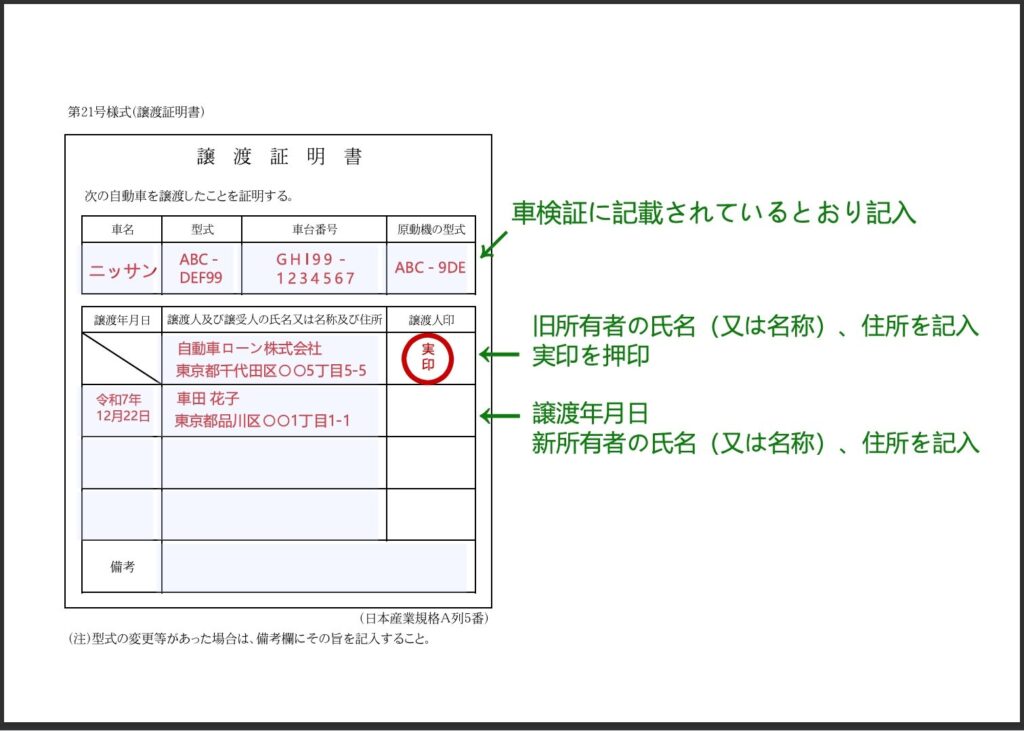Click the empty 備考 remarks field
Viewport: 1024px width, 731px height.
coord(314,566)
